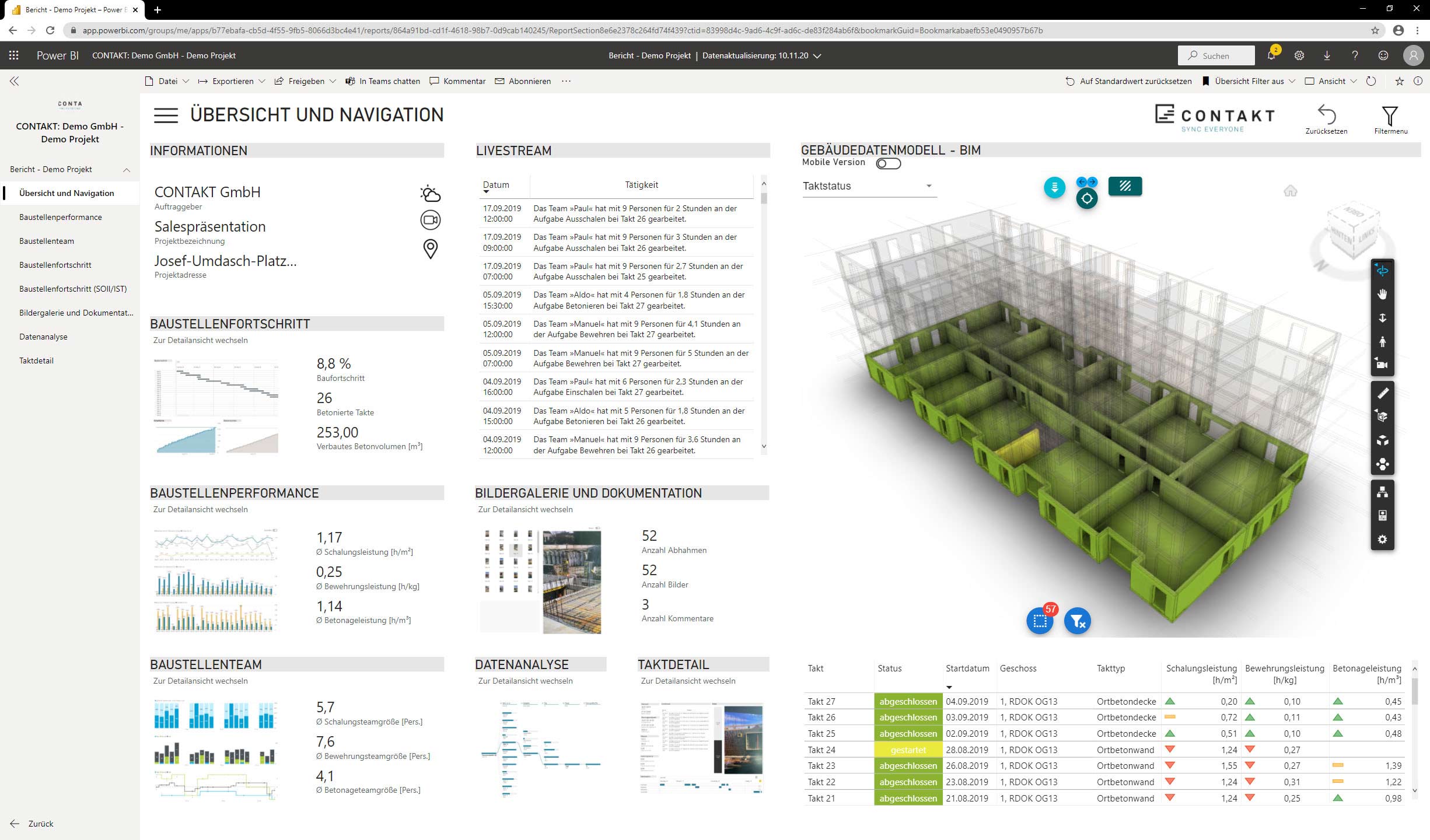The height and width of the screenshot is (840, 1430).
Task: Open the Baustellenperformance page
Action: (71, 217)
